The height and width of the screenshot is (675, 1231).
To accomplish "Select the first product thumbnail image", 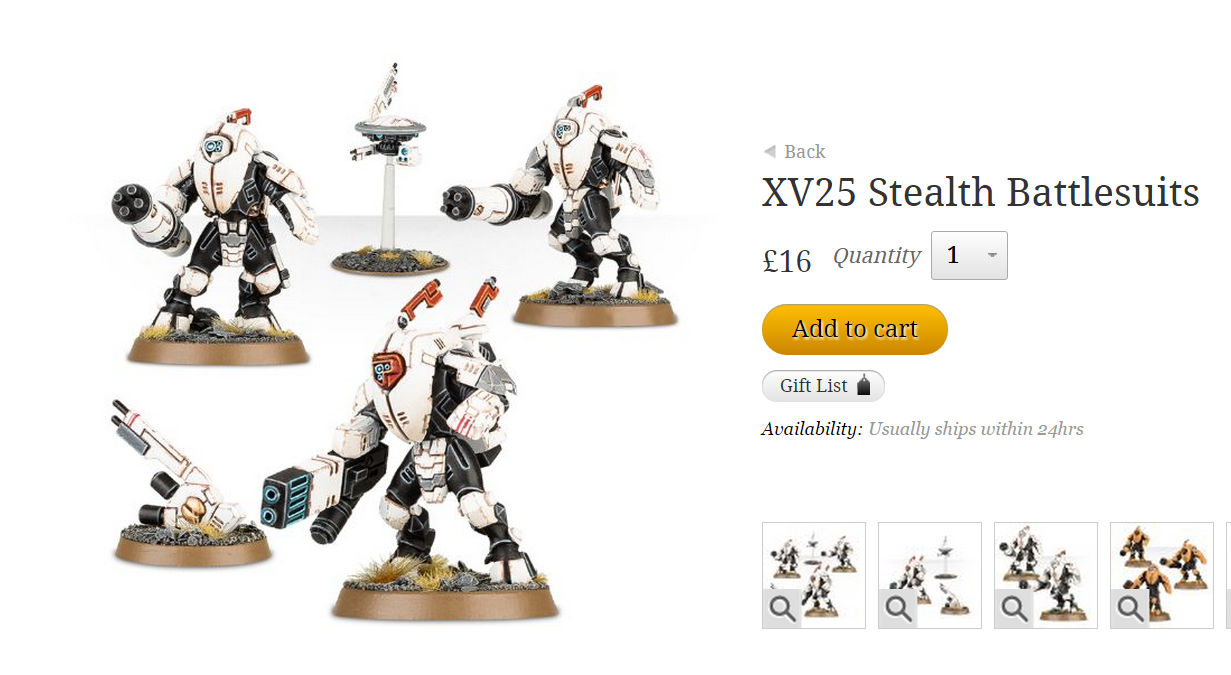I will pyautogui.click(x=814, y=575).
